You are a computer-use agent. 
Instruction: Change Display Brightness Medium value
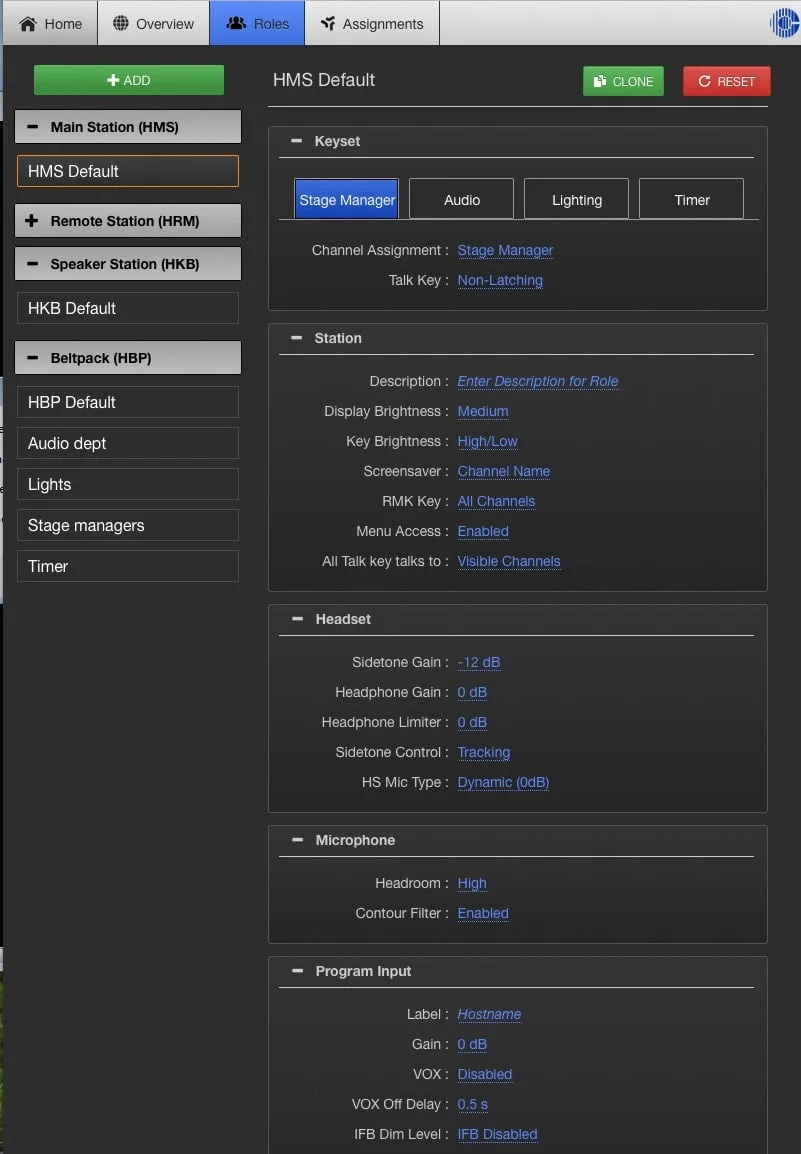[483, 411]
